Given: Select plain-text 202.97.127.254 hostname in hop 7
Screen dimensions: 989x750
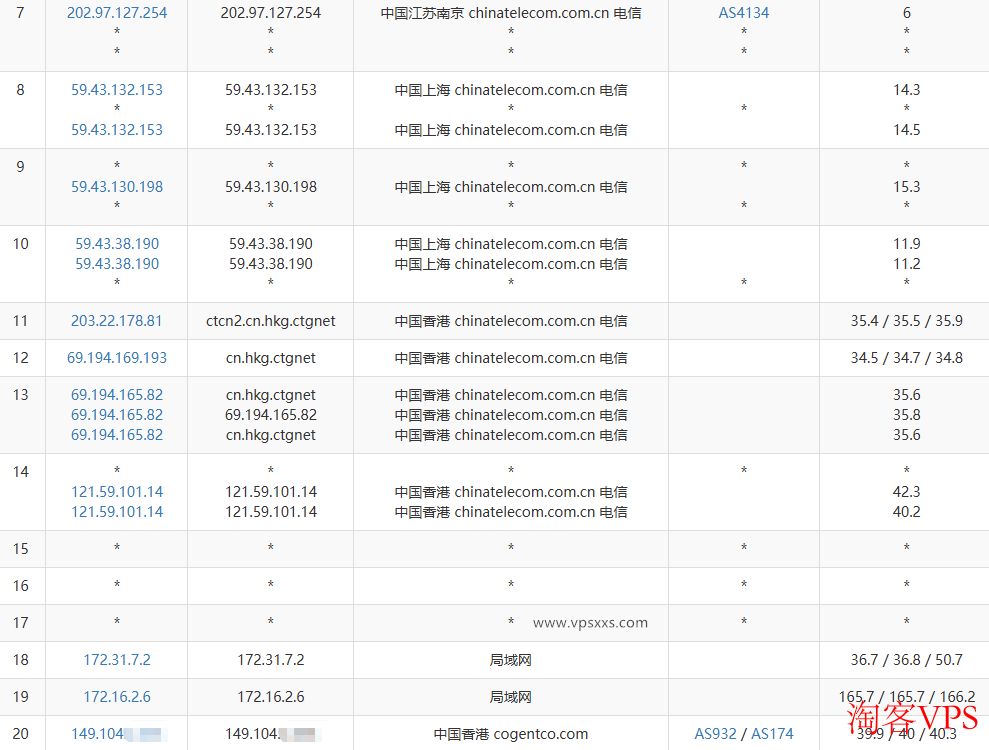Looking at the screenshot, I should click(271, 13).
